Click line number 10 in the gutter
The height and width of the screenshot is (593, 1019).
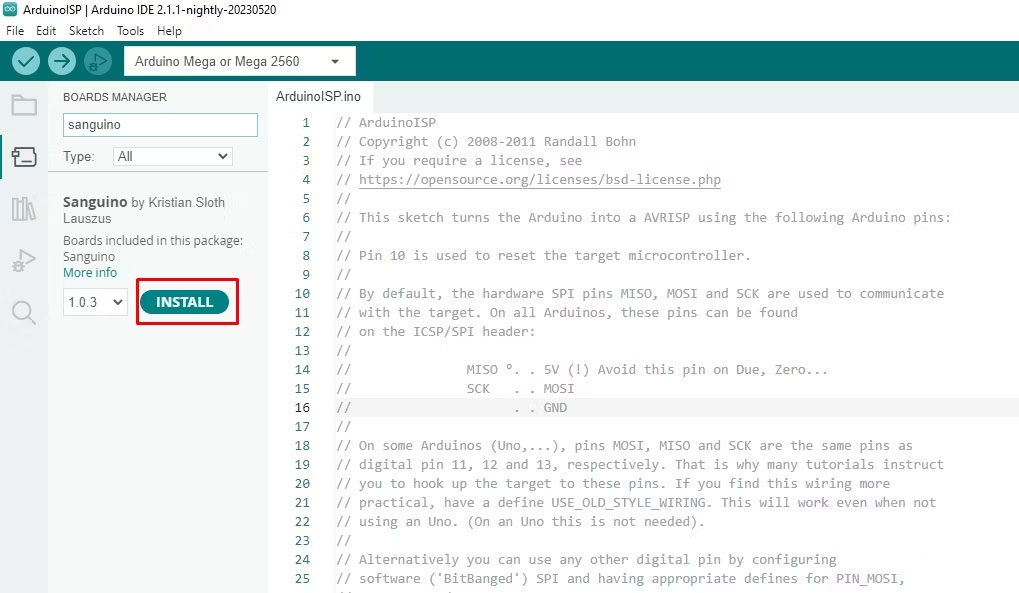(302, 293)
